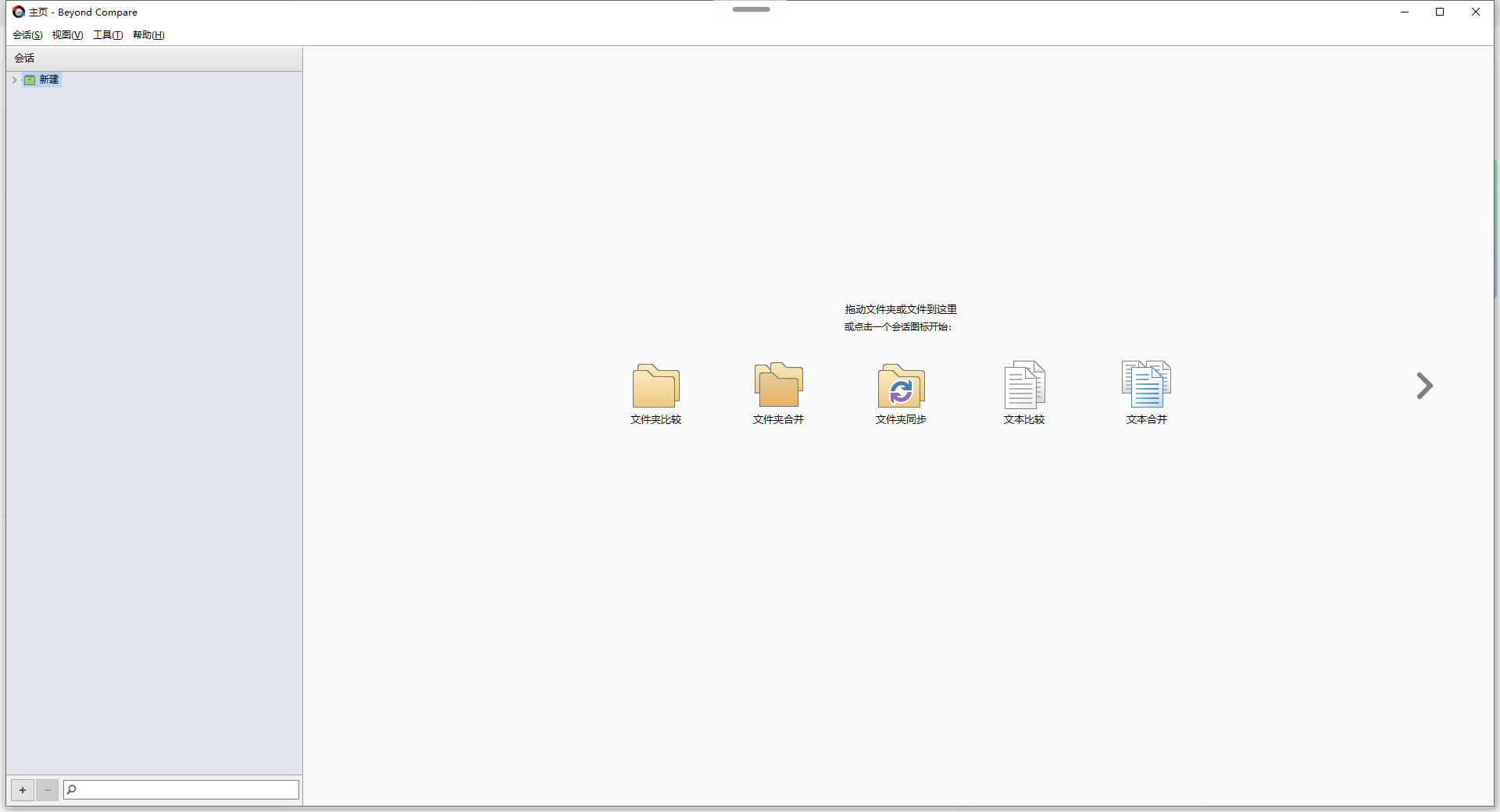Add a new session with plus button

coord(23,790)
